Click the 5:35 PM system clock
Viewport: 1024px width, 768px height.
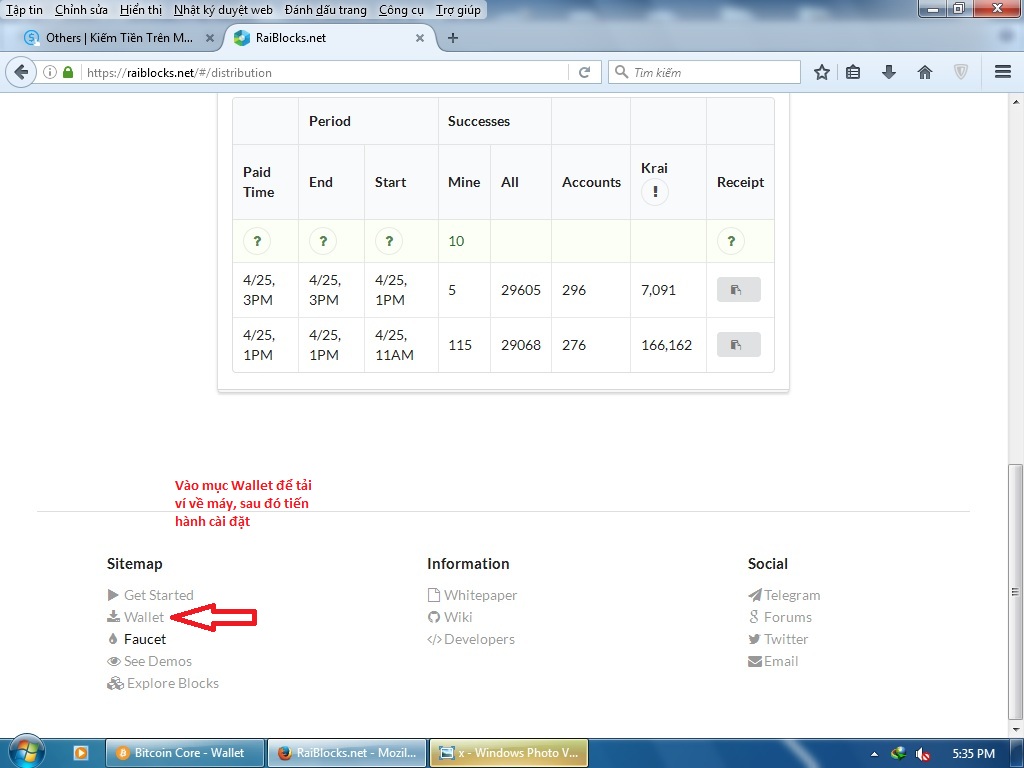pos(973,754)
